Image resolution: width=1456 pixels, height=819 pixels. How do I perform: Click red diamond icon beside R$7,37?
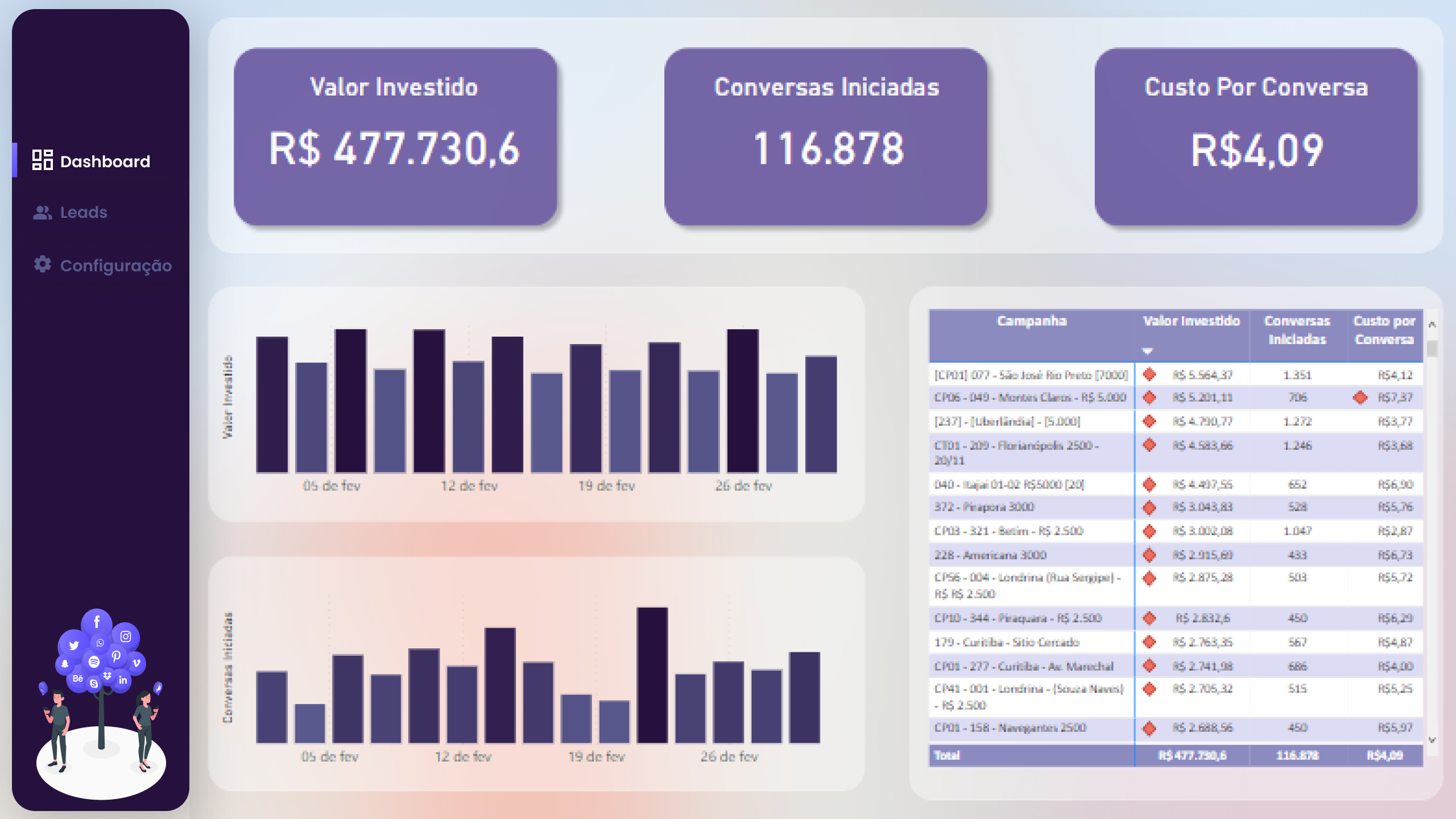click(x=1360, y=397)
